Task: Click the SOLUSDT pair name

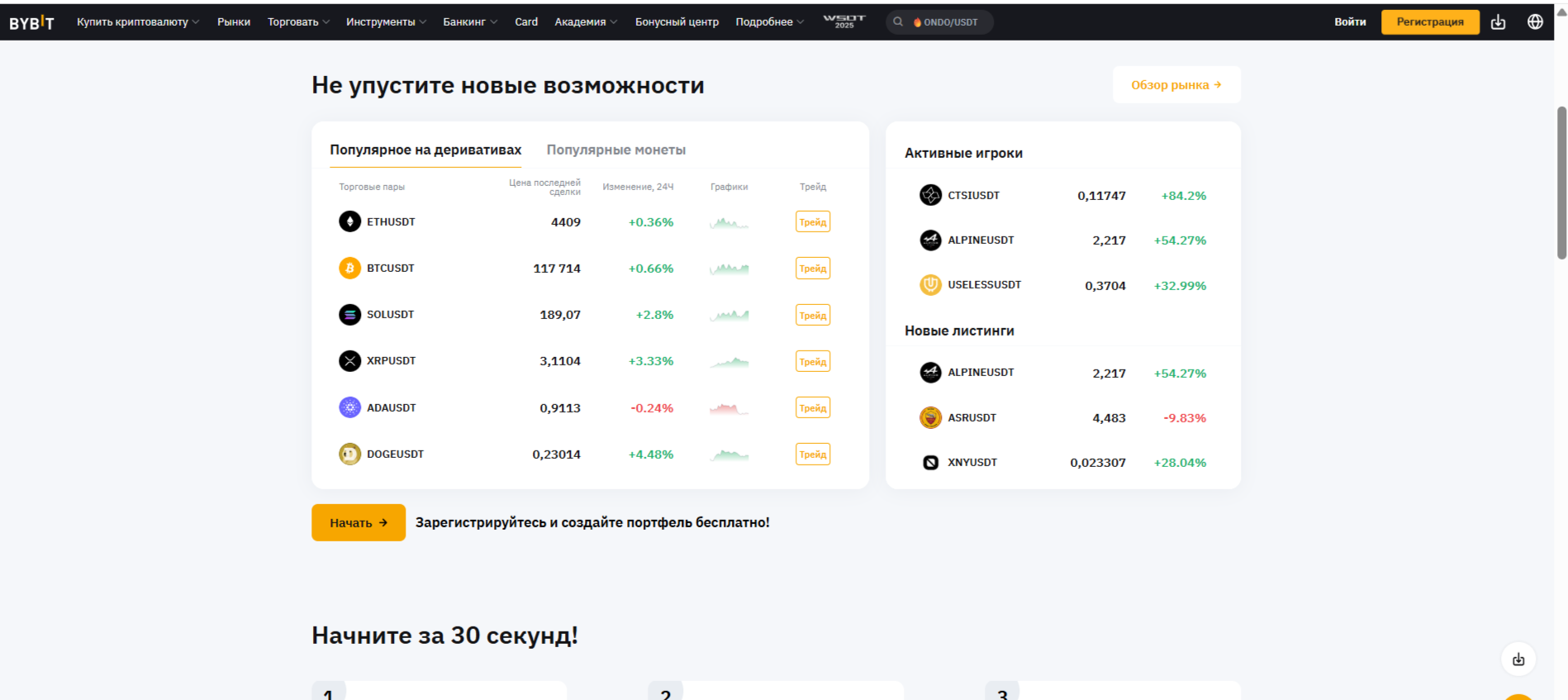Action: pyautogui.click(x=391, y=314)
